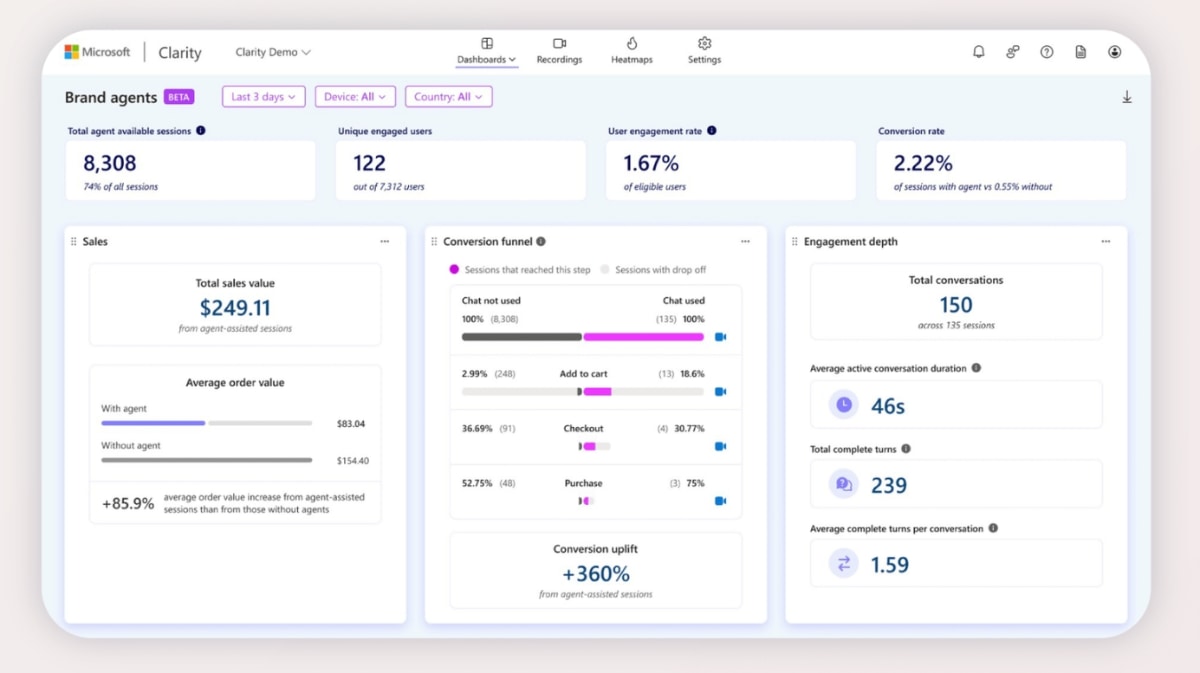Click info icon beside User engagement rate
The height and width of the screenshot is (673, 1200).
click(711, 131)
